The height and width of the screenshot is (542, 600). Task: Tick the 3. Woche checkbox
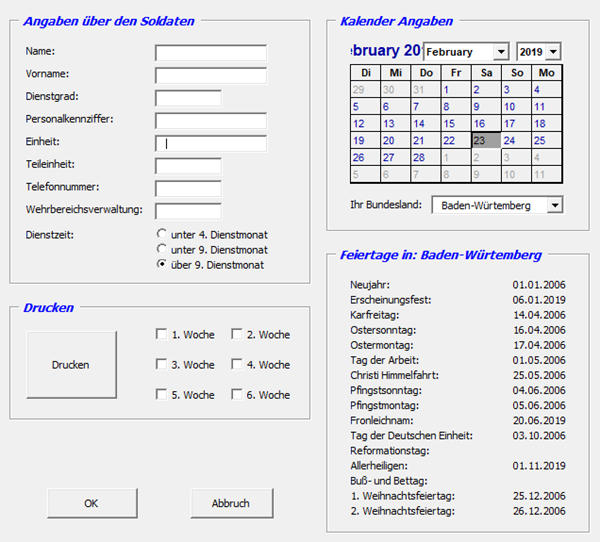tap(162, 365)
